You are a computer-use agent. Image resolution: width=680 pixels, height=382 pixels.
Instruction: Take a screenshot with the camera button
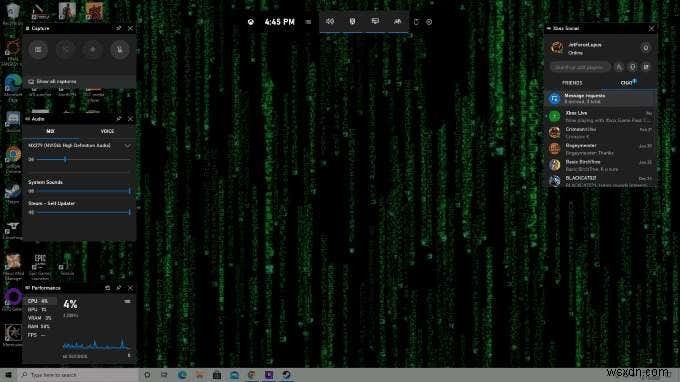pos(38,49)
